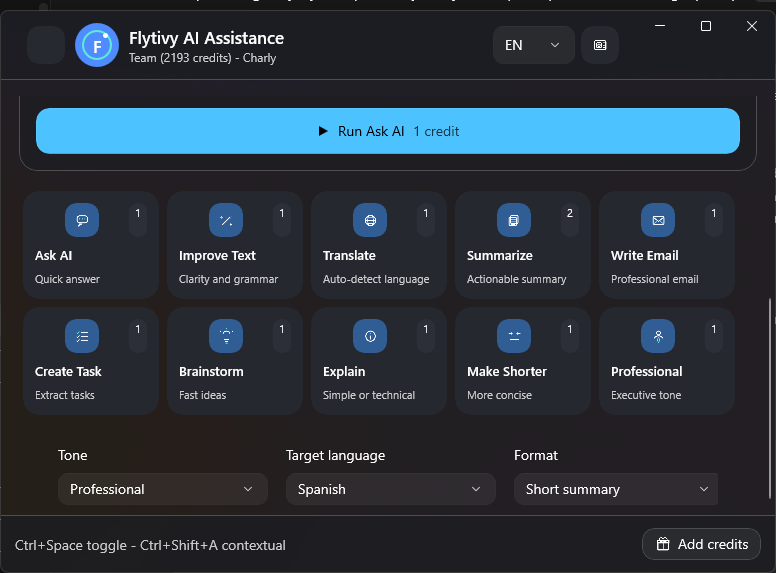
Task: Open the Format dropdown showing Short summary
Action: [x=616, y=489]
